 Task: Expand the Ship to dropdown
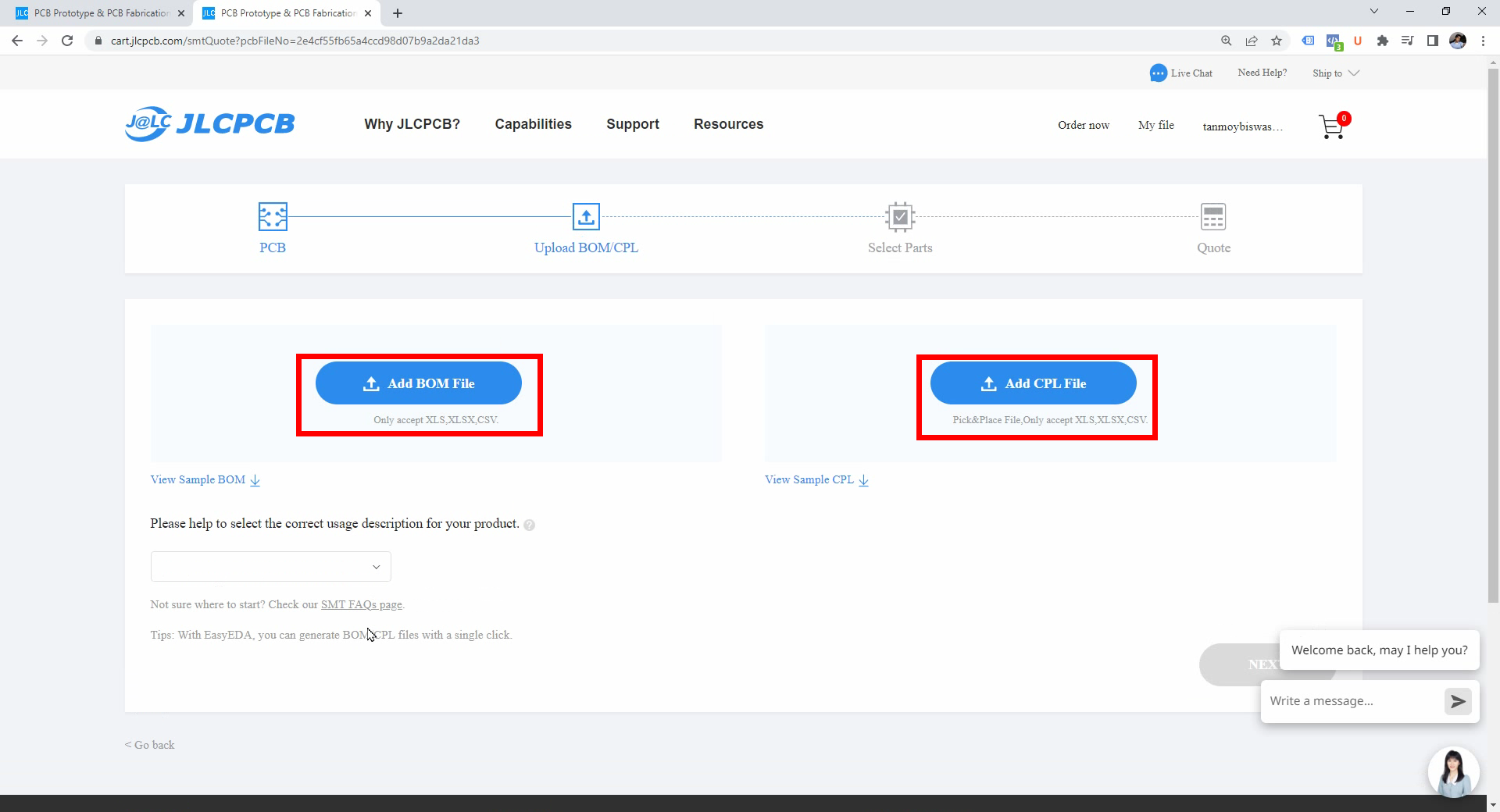coord(1336,73)
